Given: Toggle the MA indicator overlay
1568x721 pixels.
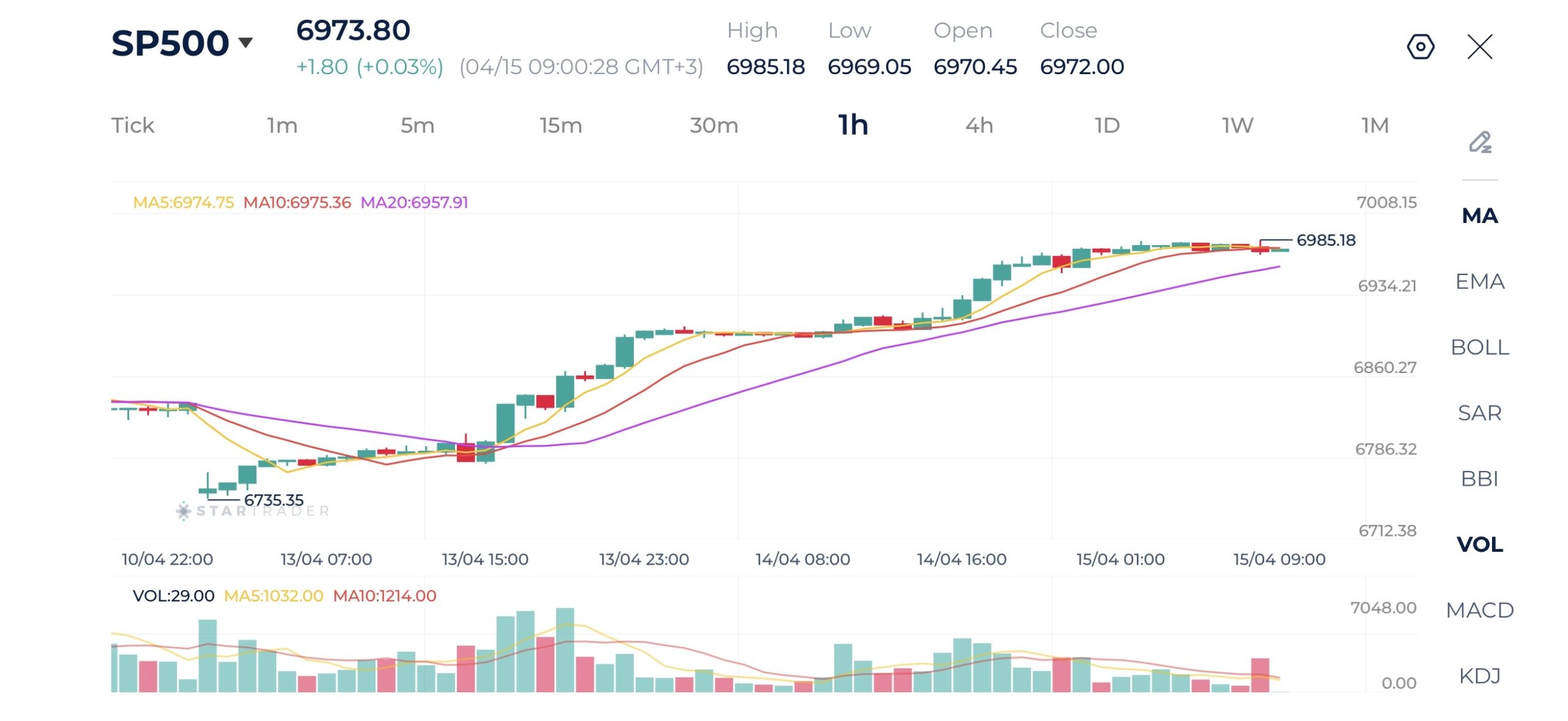Looking at the screenshot, I should coord(1480,216).
